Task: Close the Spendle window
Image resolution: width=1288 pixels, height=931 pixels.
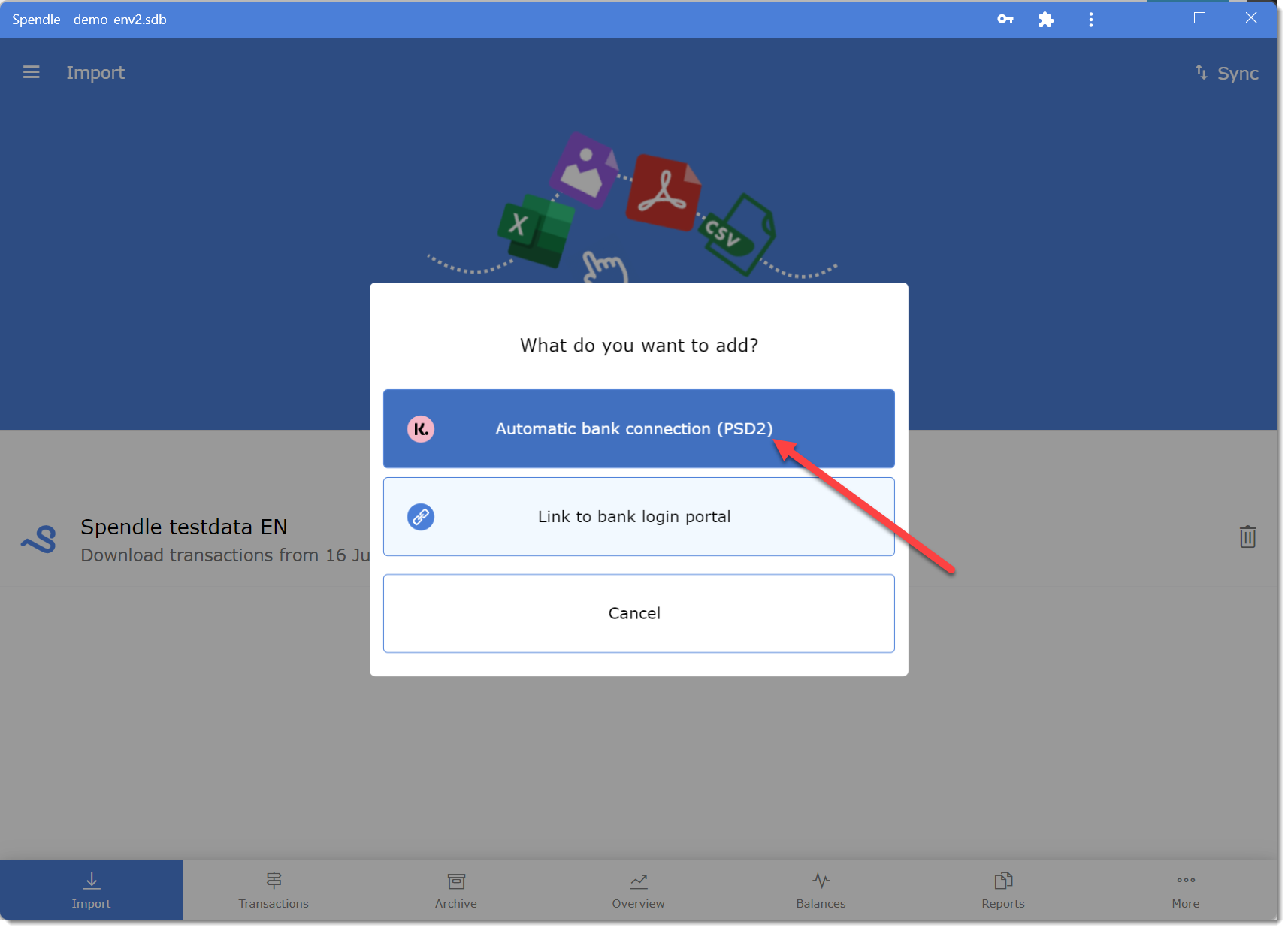Action: pyautogui.click(x=1250, y=18)
